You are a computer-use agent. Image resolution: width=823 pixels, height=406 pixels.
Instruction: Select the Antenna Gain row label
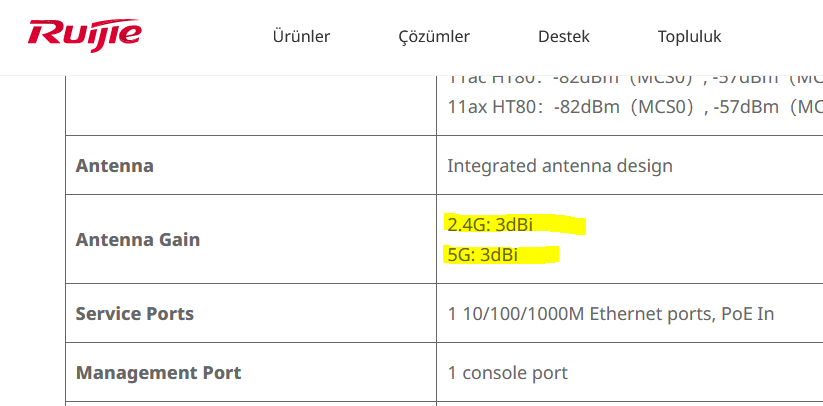pos(138,240)
